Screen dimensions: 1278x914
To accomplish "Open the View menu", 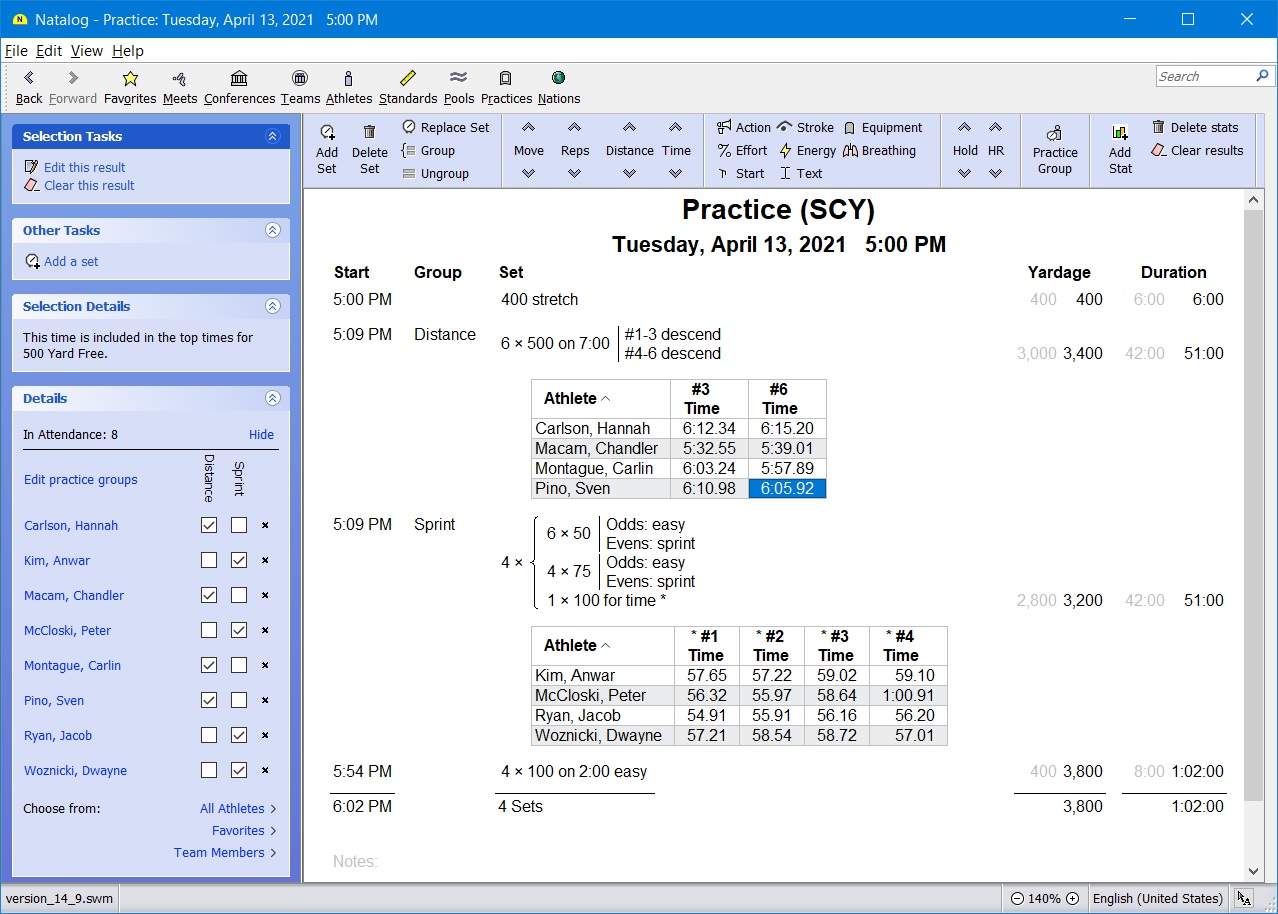I will tap(86, 51).
